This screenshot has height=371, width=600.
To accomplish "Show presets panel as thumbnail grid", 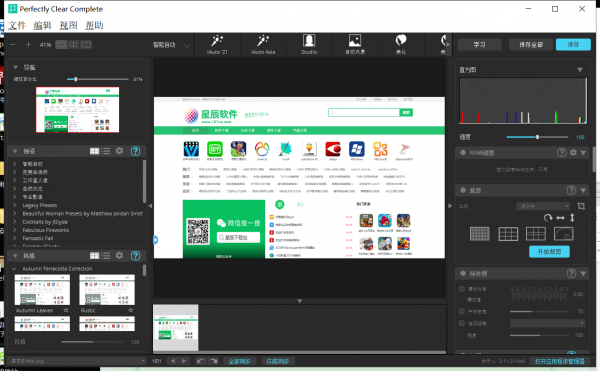I will click(95, 151).
